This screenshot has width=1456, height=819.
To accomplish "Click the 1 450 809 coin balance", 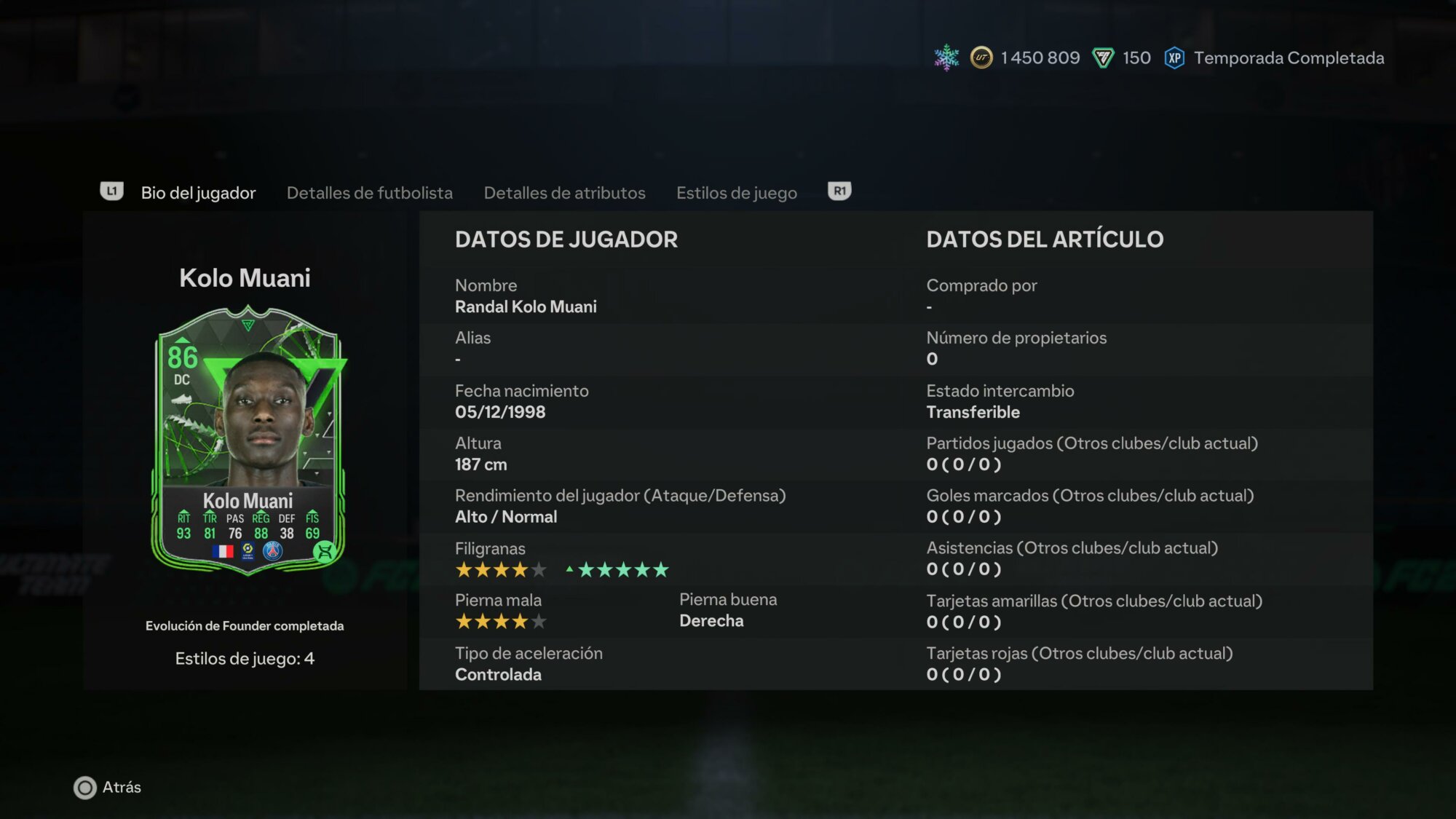I will click(1040, 58).
